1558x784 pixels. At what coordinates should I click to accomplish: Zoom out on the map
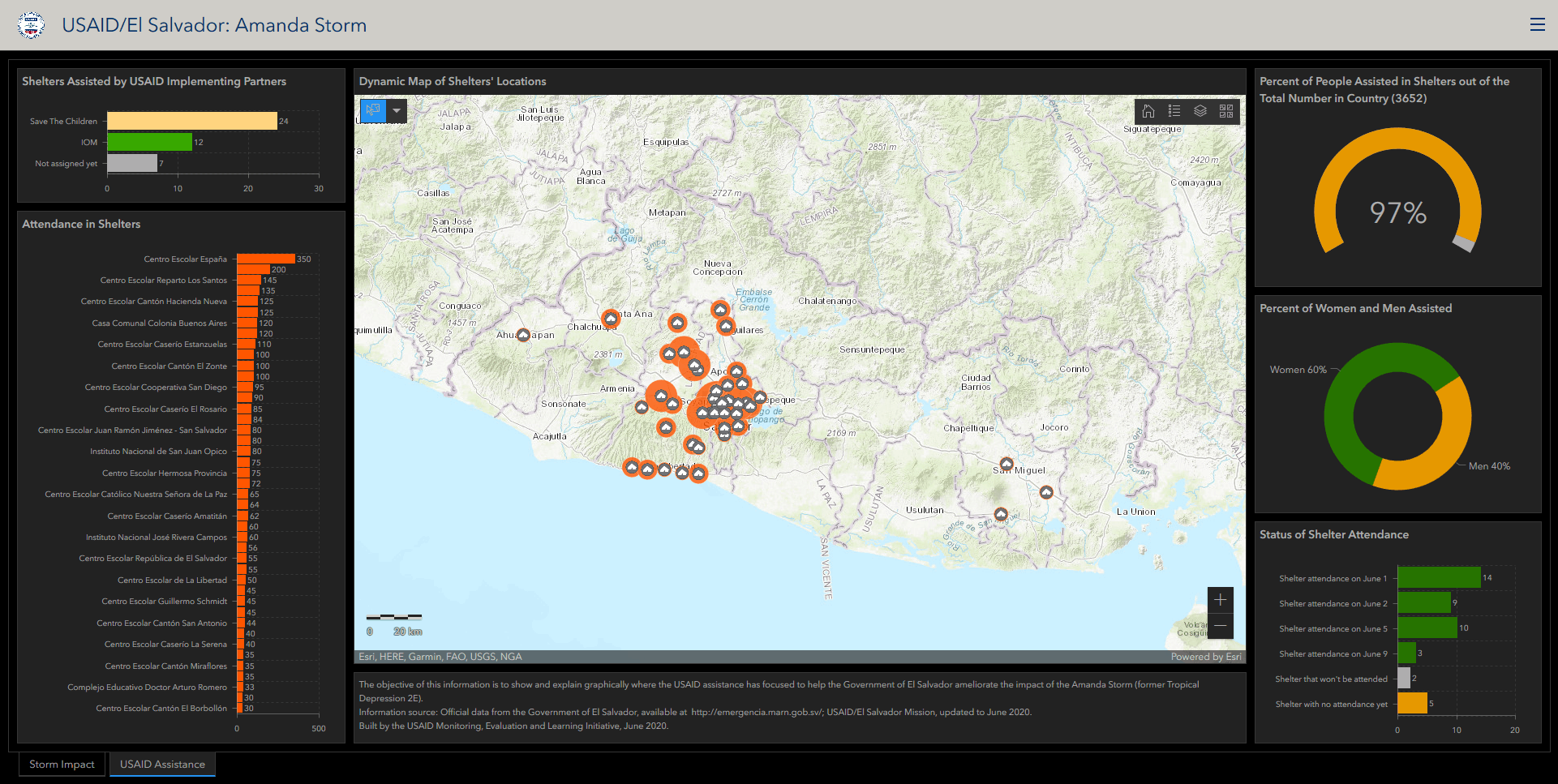pos(1220,625)
